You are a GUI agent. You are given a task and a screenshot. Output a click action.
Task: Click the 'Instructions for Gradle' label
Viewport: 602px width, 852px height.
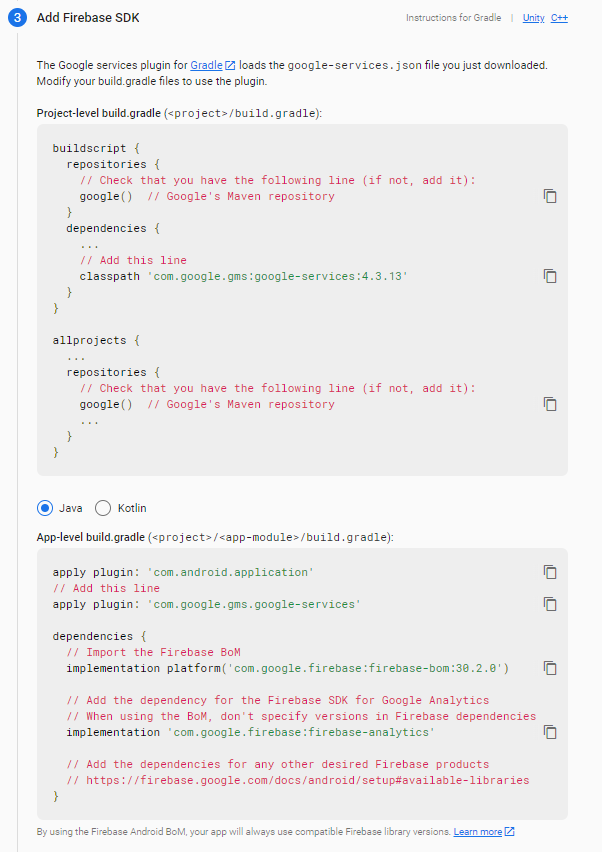[454, 18]
